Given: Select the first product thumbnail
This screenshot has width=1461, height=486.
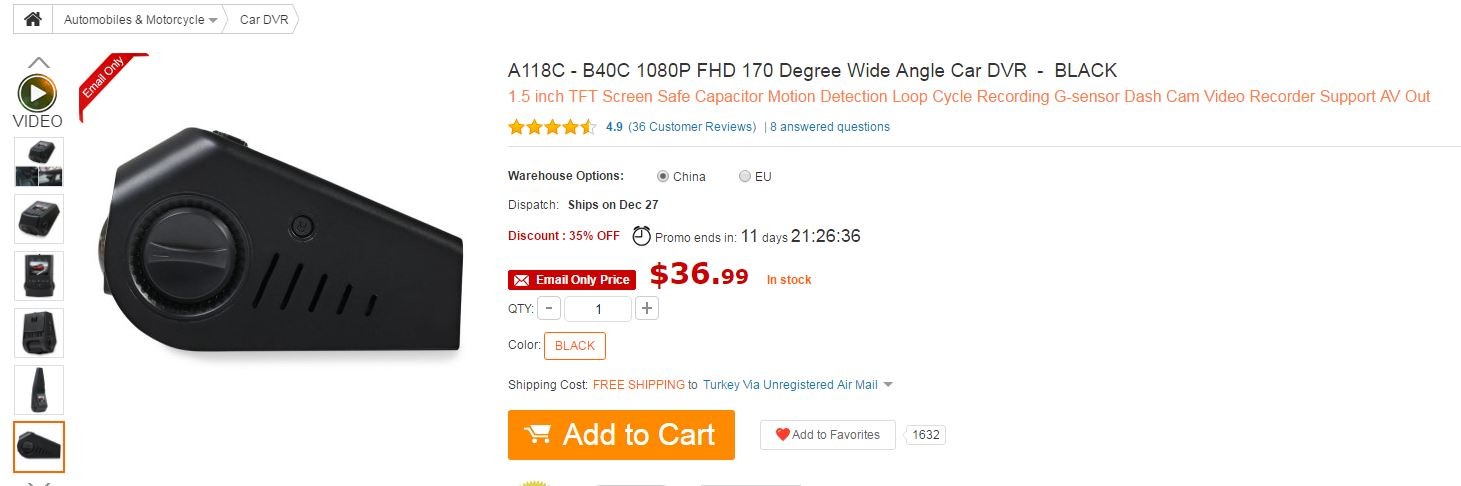Looking at the screenshot, I should click(39, 163).
